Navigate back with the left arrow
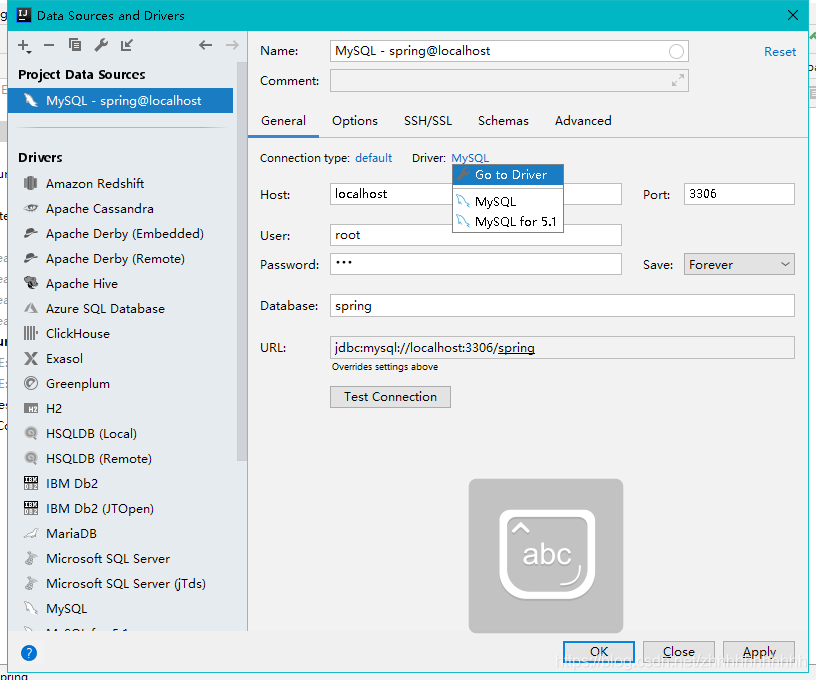816x680 pixels. click(206, 45)
